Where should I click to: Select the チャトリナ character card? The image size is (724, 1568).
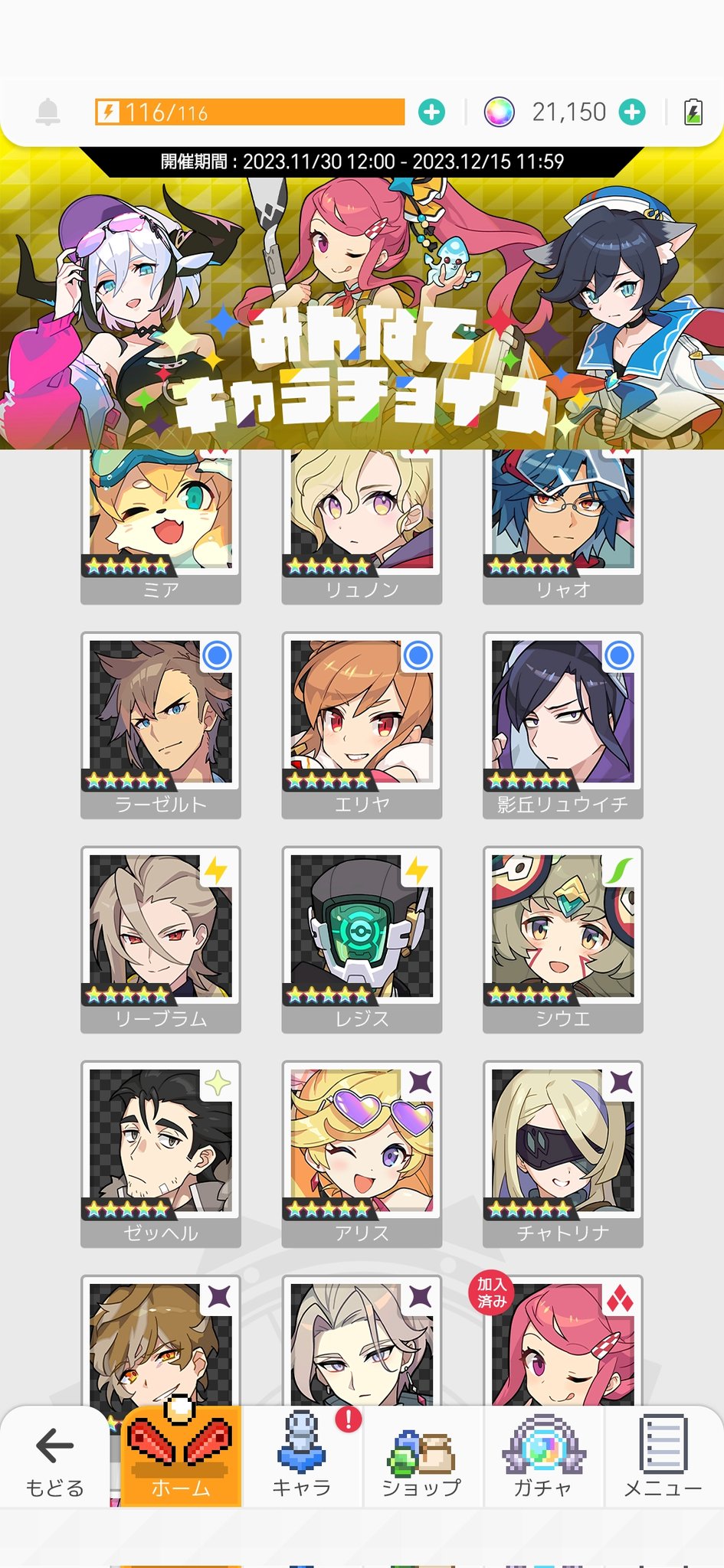click(x=563, y=1154)
